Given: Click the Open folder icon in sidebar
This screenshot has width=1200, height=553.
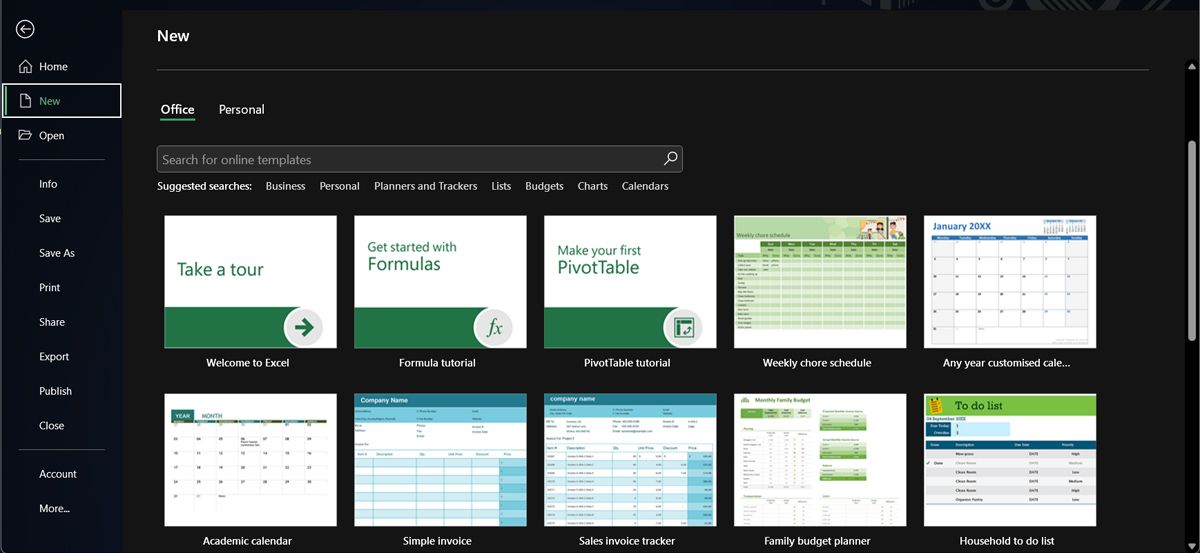Looking at the screenshot, I should tap(26, 136).
